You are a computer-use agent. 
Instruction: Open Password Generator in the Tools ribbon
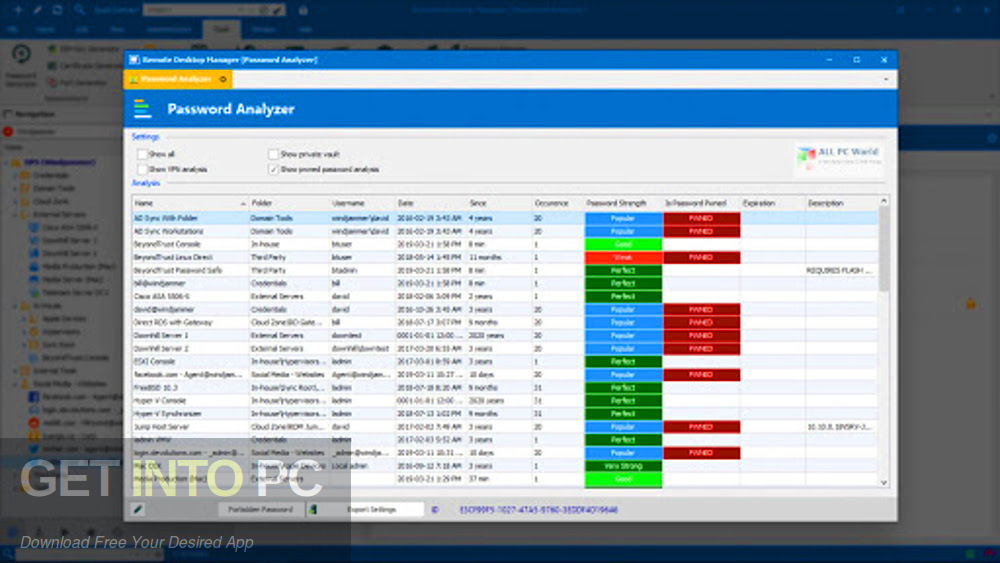(21, 66)
